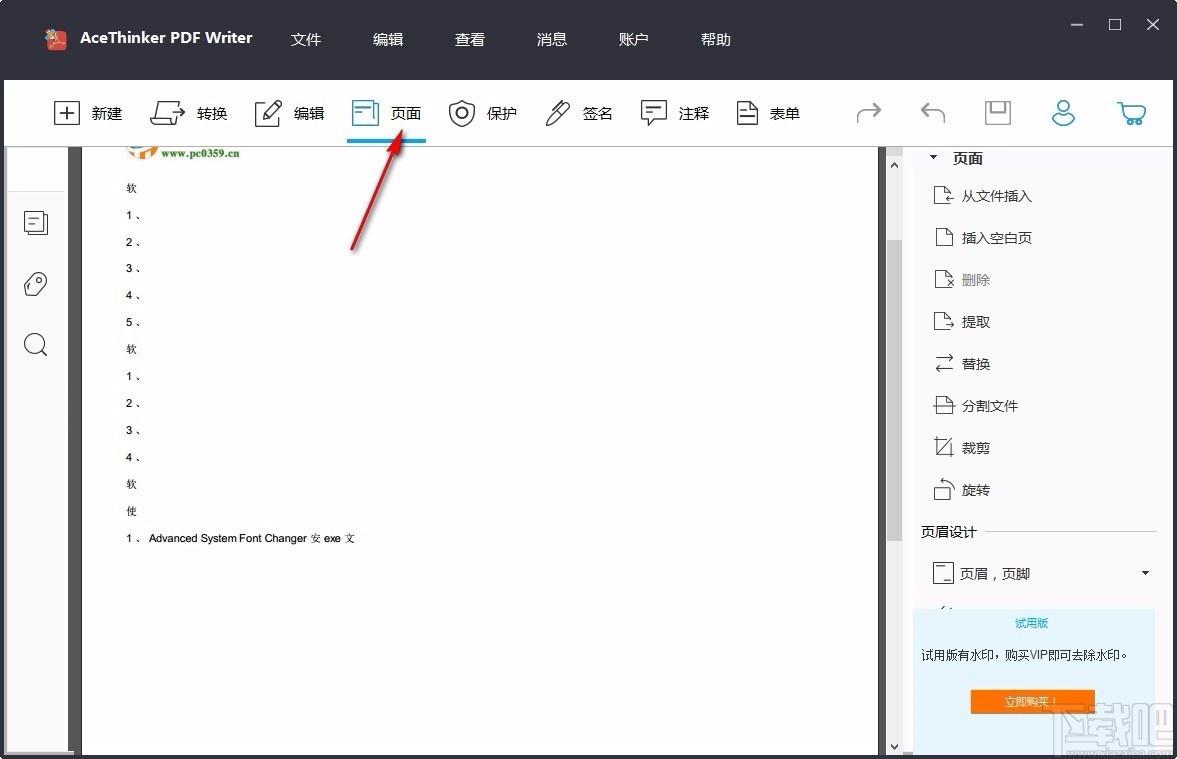1177x759 pixels.
Task: Open the bookmarks tag sidebar icon
Action: [x=35, y=284]
